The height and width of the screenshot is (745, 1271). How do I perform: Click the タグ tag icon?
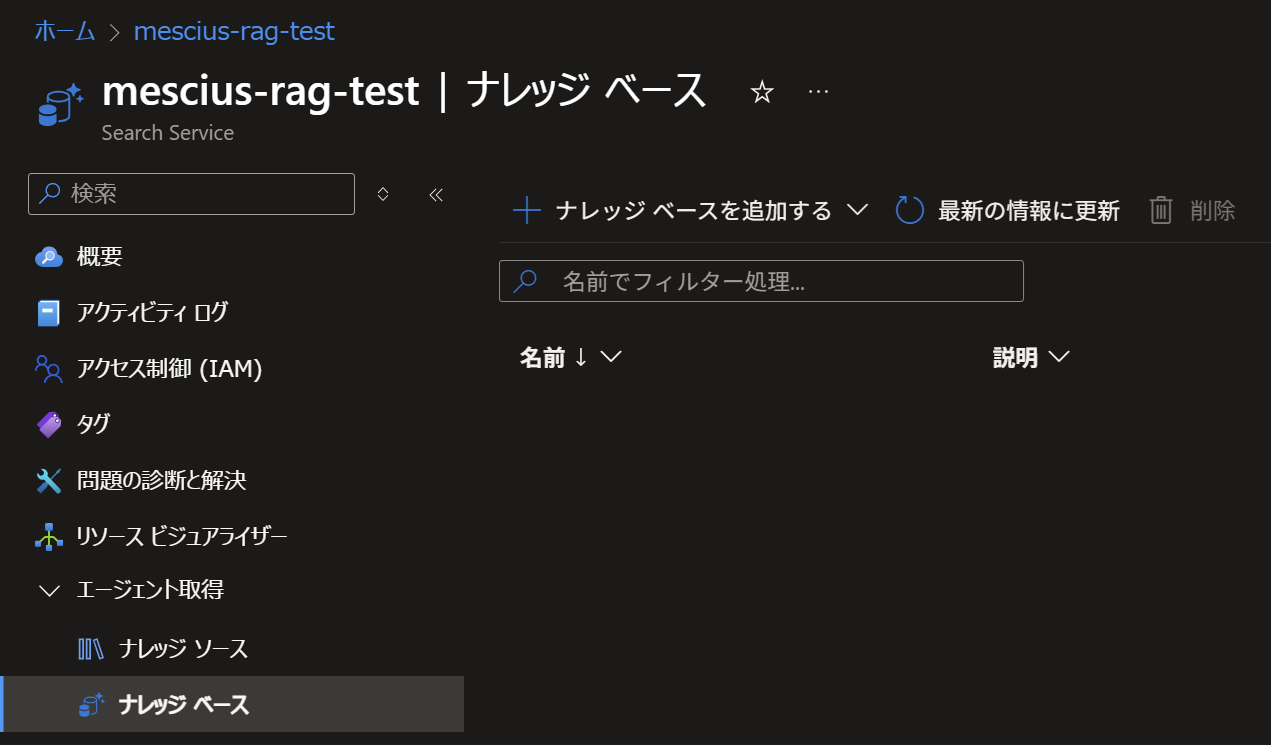pos(49,424)
